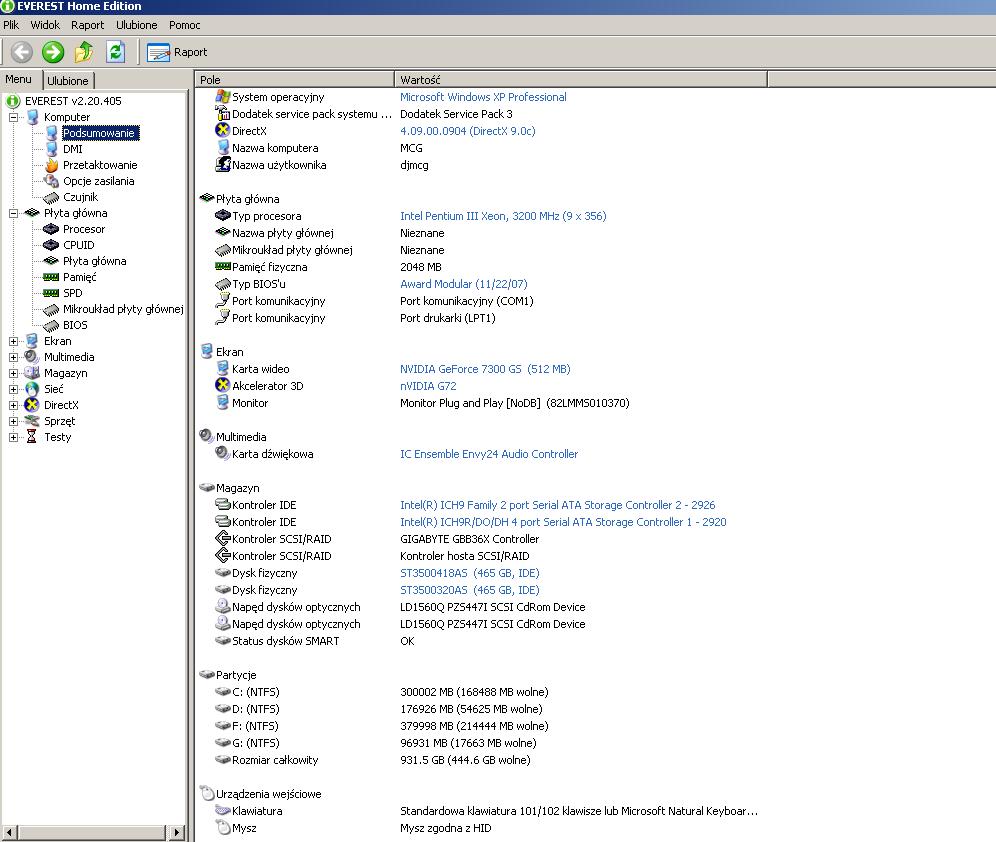Switch to the Menu tab
This screenshot has width=996, height=842.
pyautogui.click(x=18, y=79)
